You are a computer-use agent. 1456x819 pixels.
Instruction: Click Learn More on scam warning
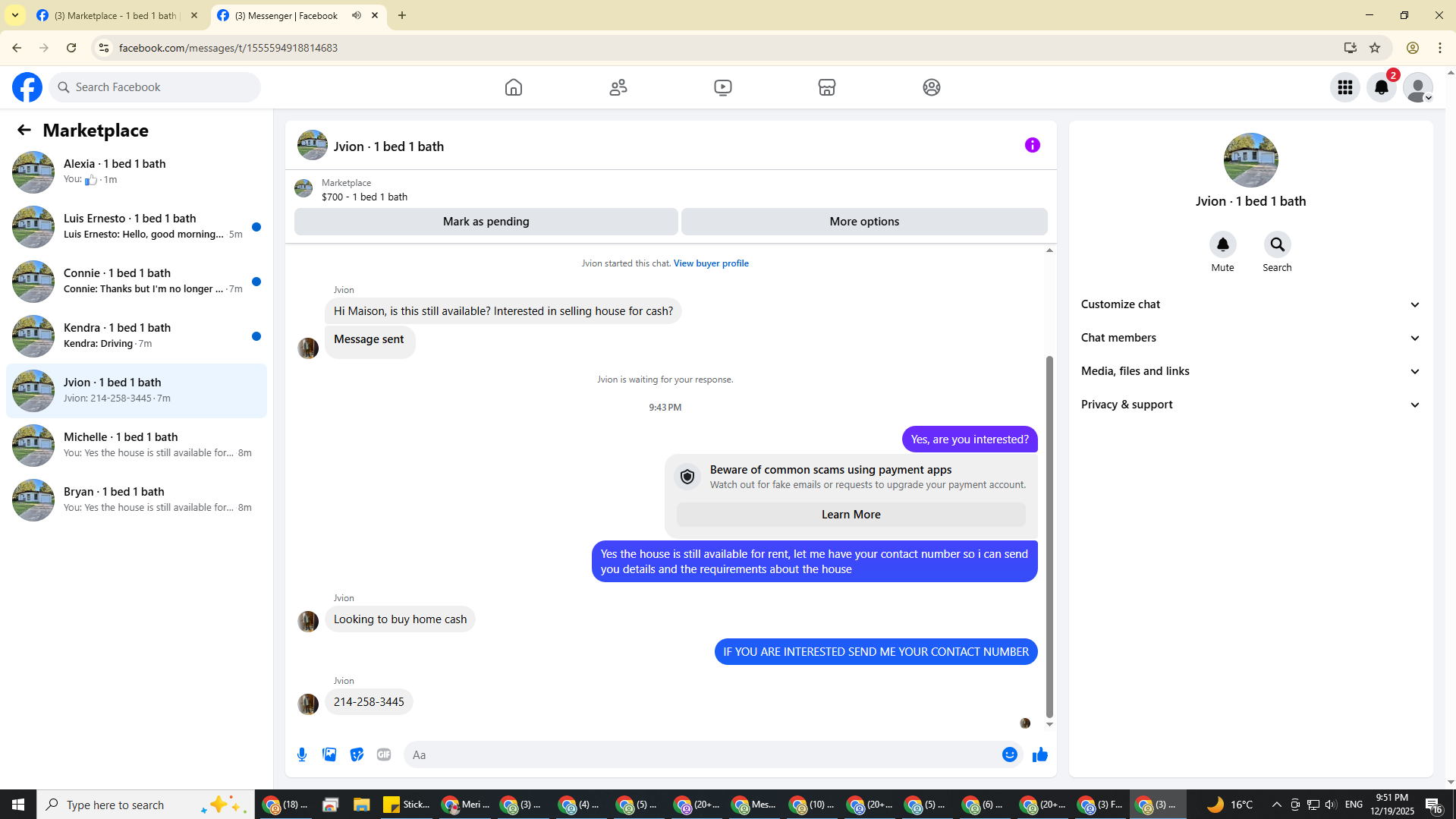[x=851, y=515]
